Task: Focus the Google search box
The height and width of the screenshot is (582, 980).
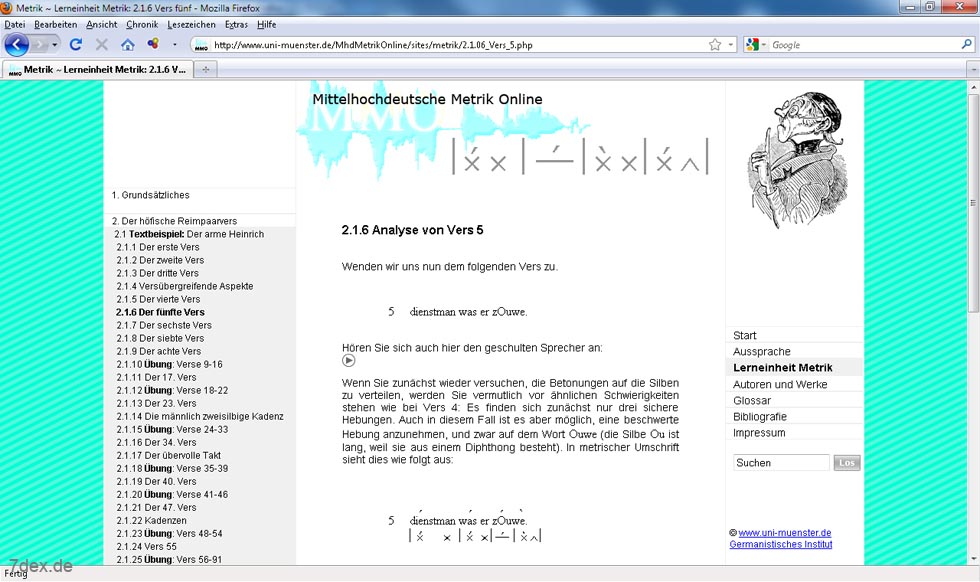Action: 864,45
